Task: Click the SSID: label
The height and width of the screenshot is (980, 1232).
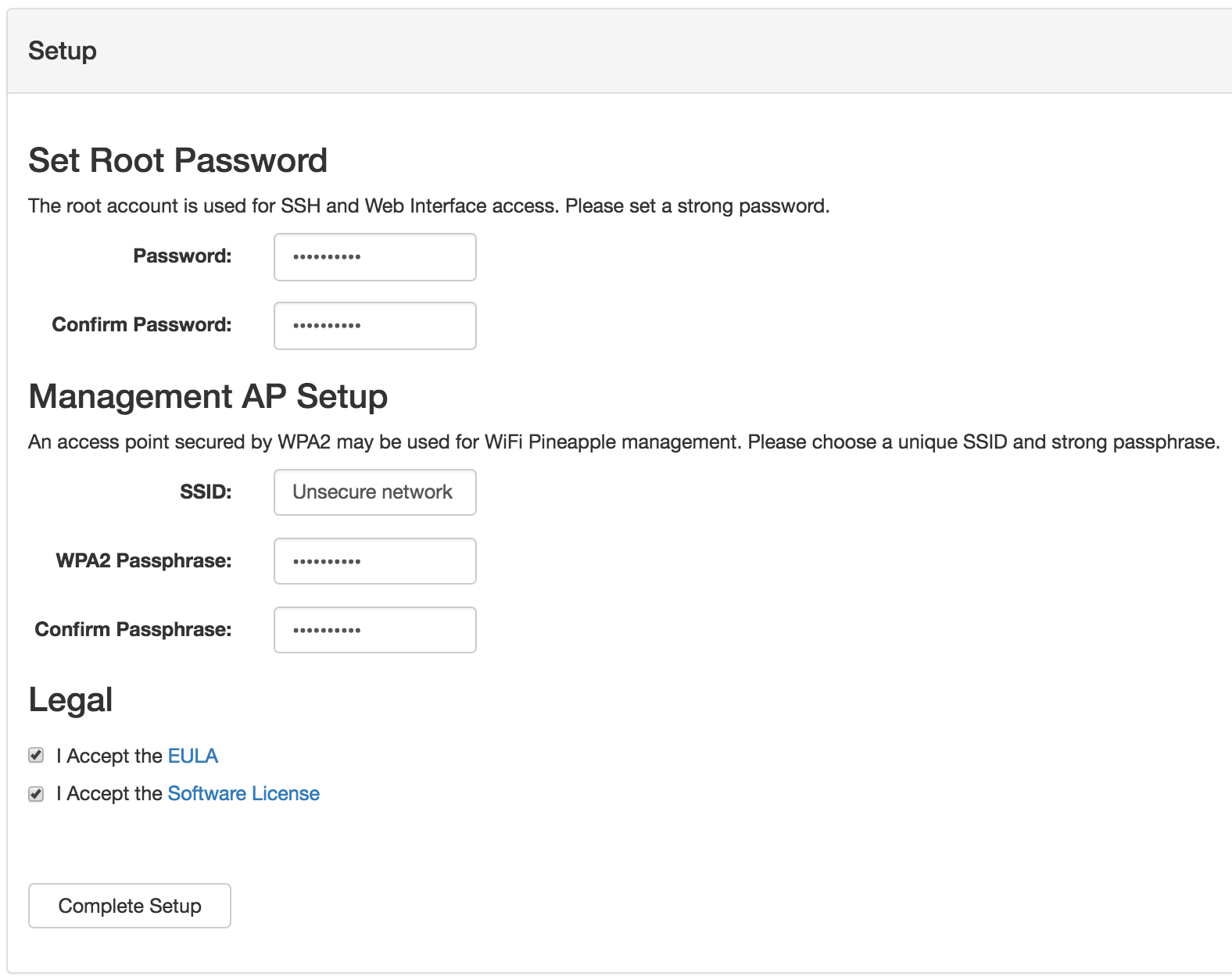Action: (x=206, y=492)
